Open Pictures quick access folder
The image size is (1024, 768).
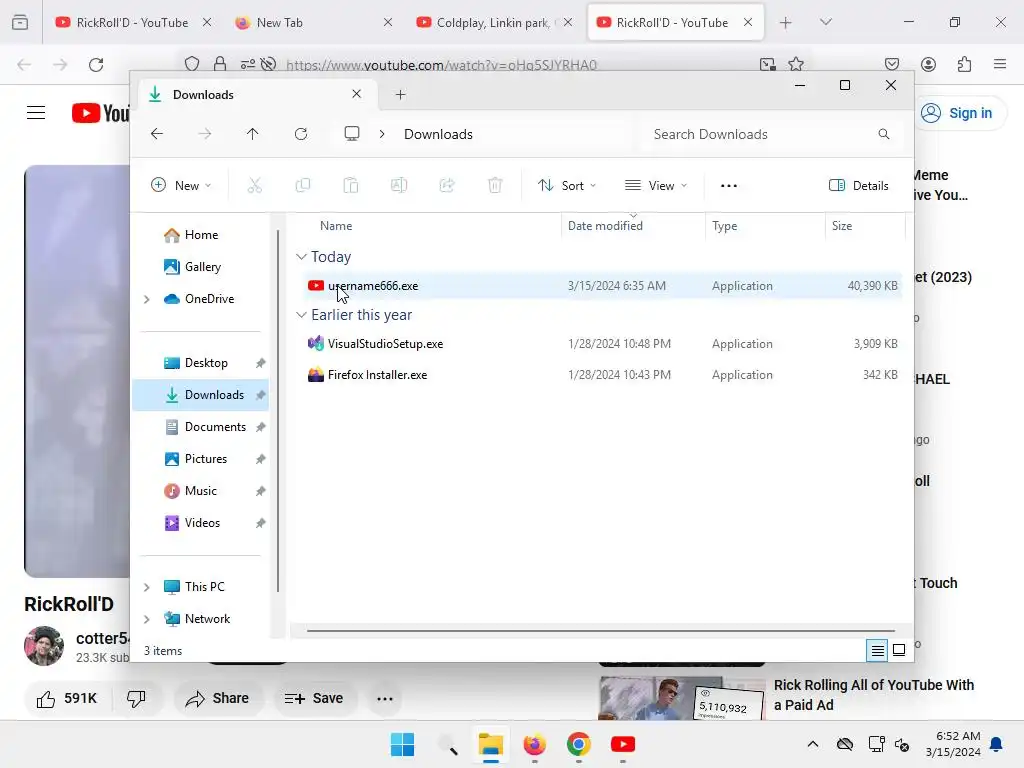click(x=201, y=459)
